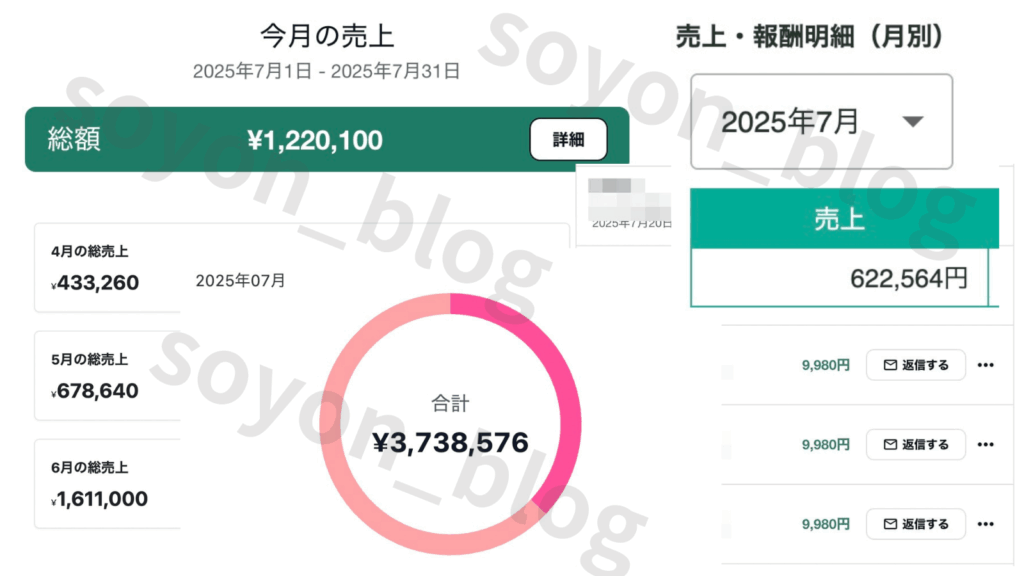Click the envelope icon in third reply button
This screenshot has height=576, width=1024.
pos(890,524)
